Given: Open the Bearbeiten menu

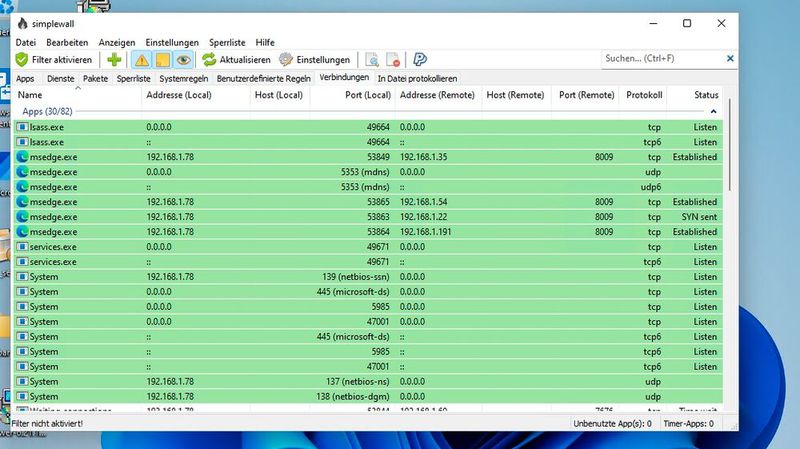Looking at the screenshot, I should click(67, 42).
